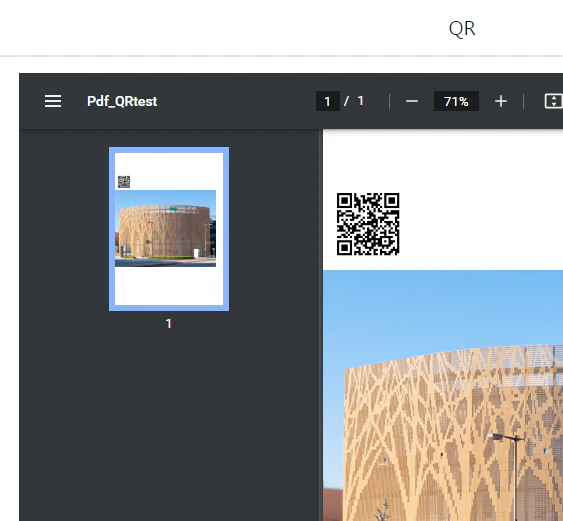563x521 pixels.
Task: Click the Pdf_QRtest document title
Action: tap(122, 101)
